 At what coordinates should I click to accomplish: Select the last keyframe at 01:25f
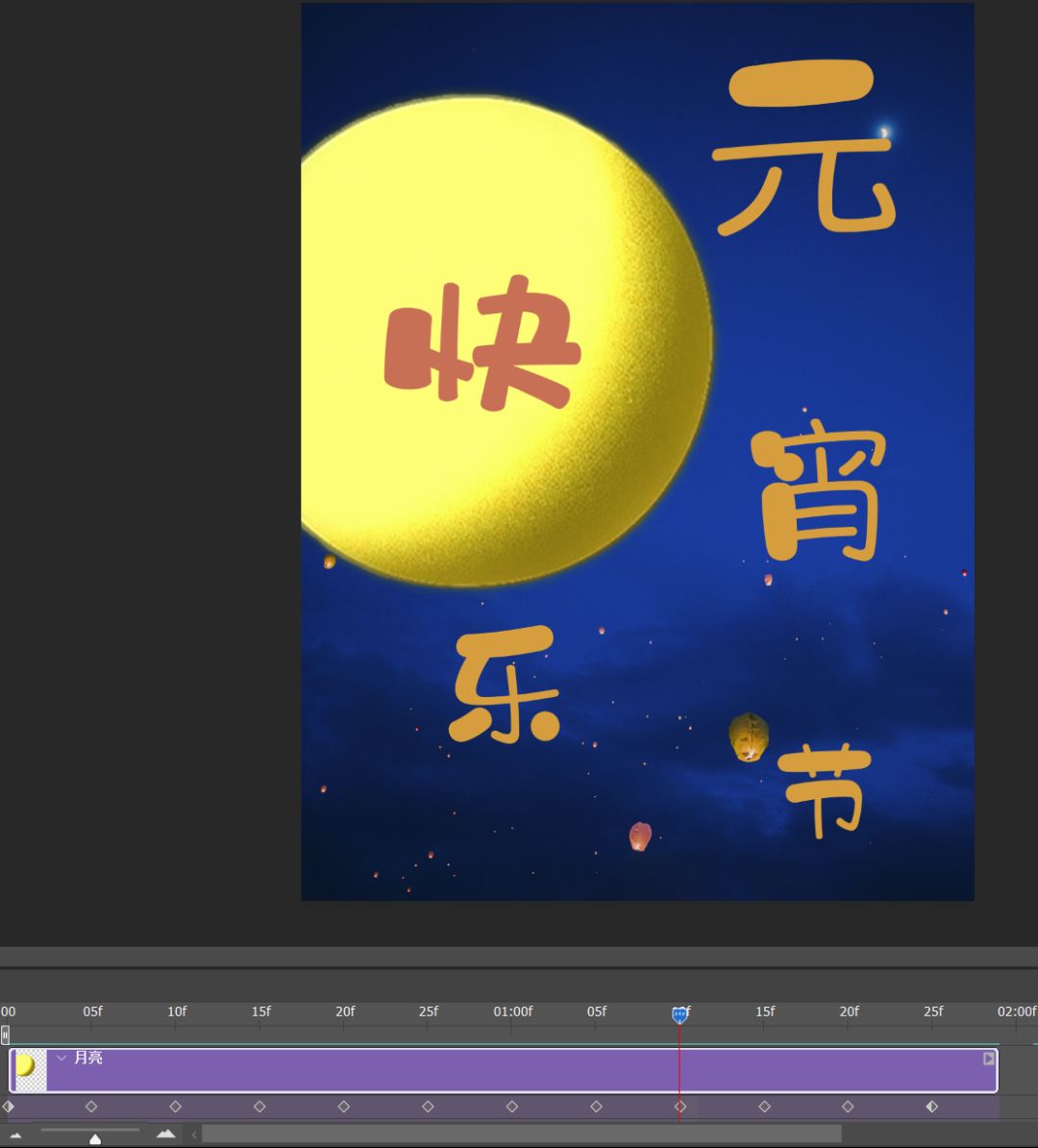point(931,1107)
